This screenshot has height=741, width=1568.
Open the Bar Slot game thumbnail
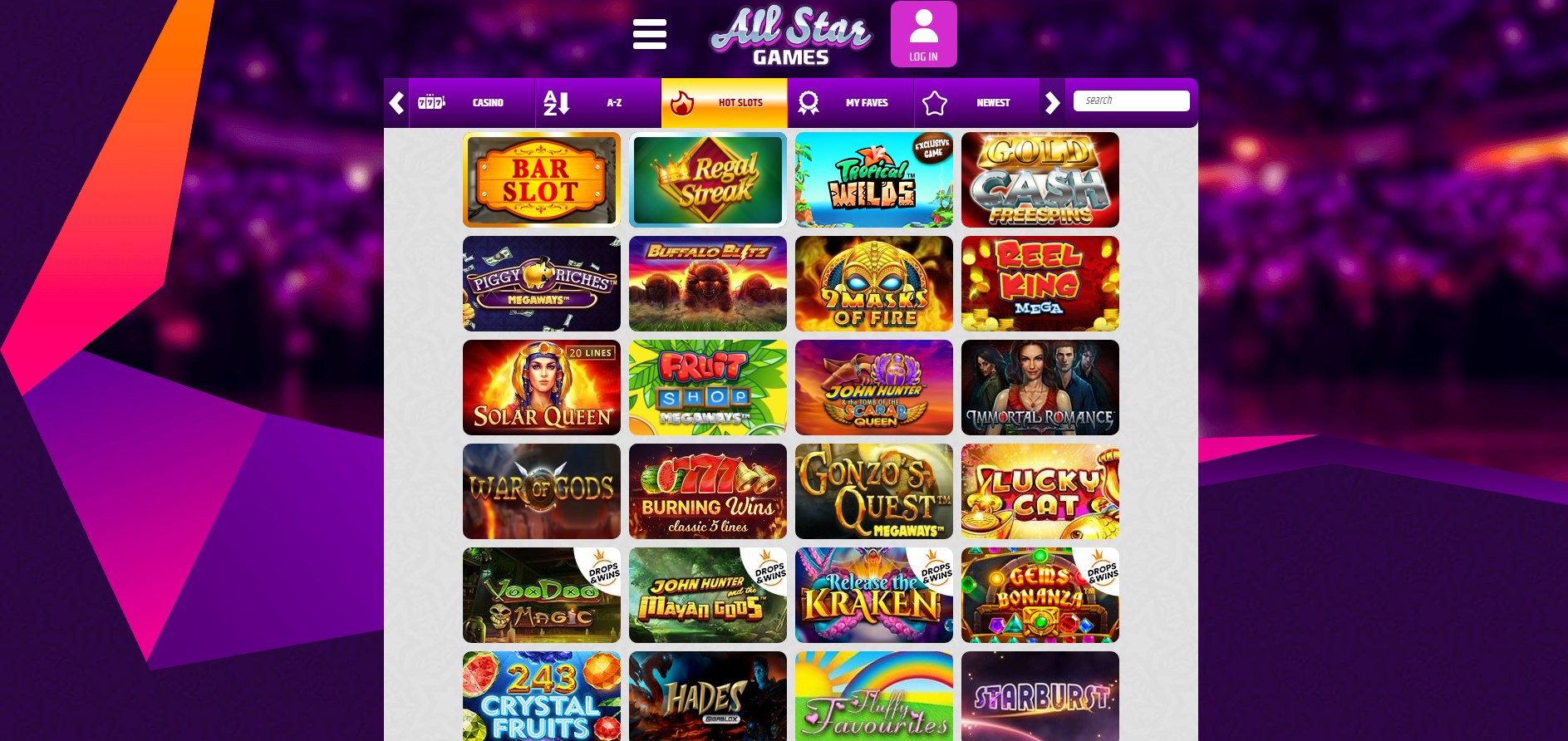pyautogui.click(x=542, y=179)
